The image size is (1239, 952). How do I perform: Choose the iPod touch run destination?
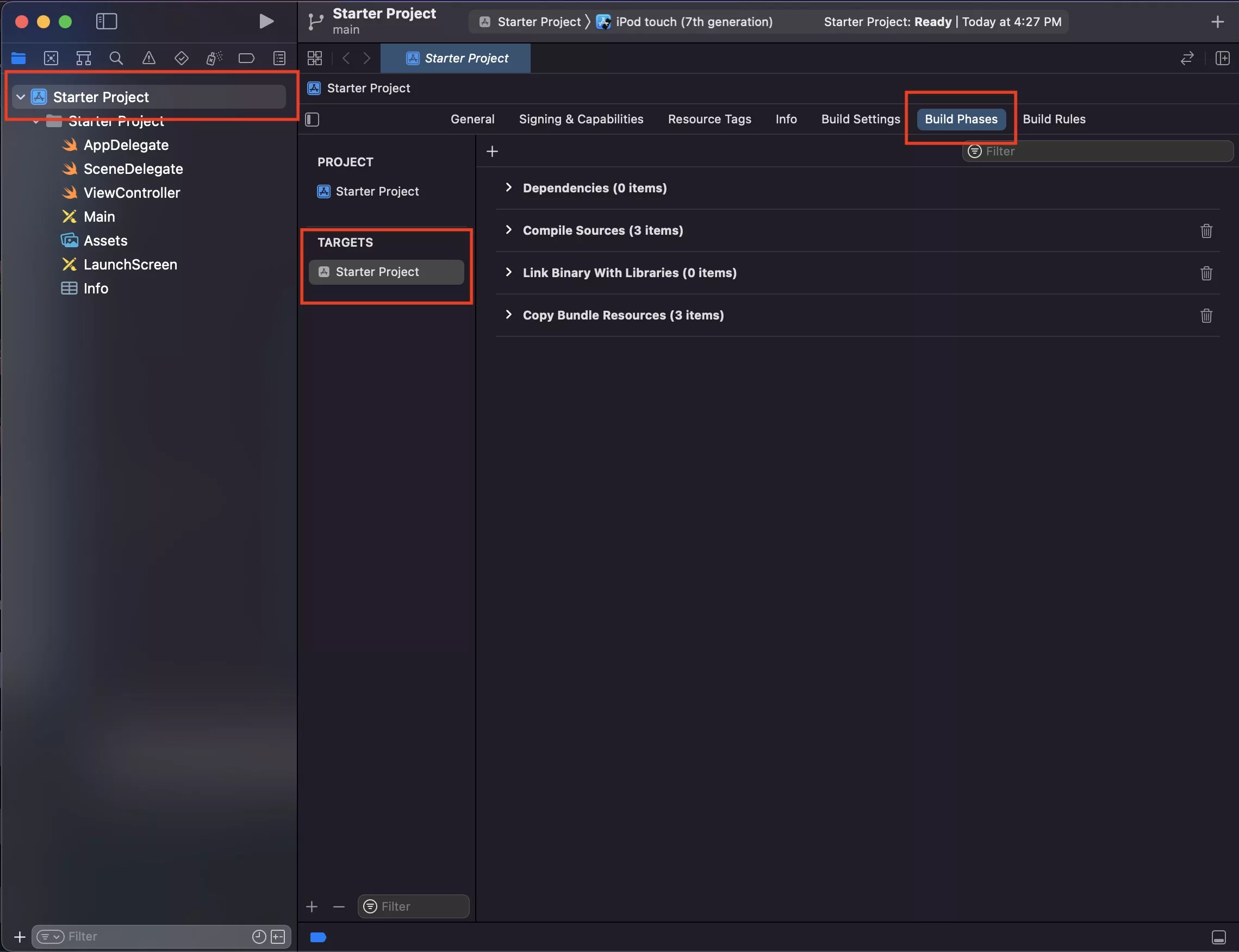(x=685, y=22)
